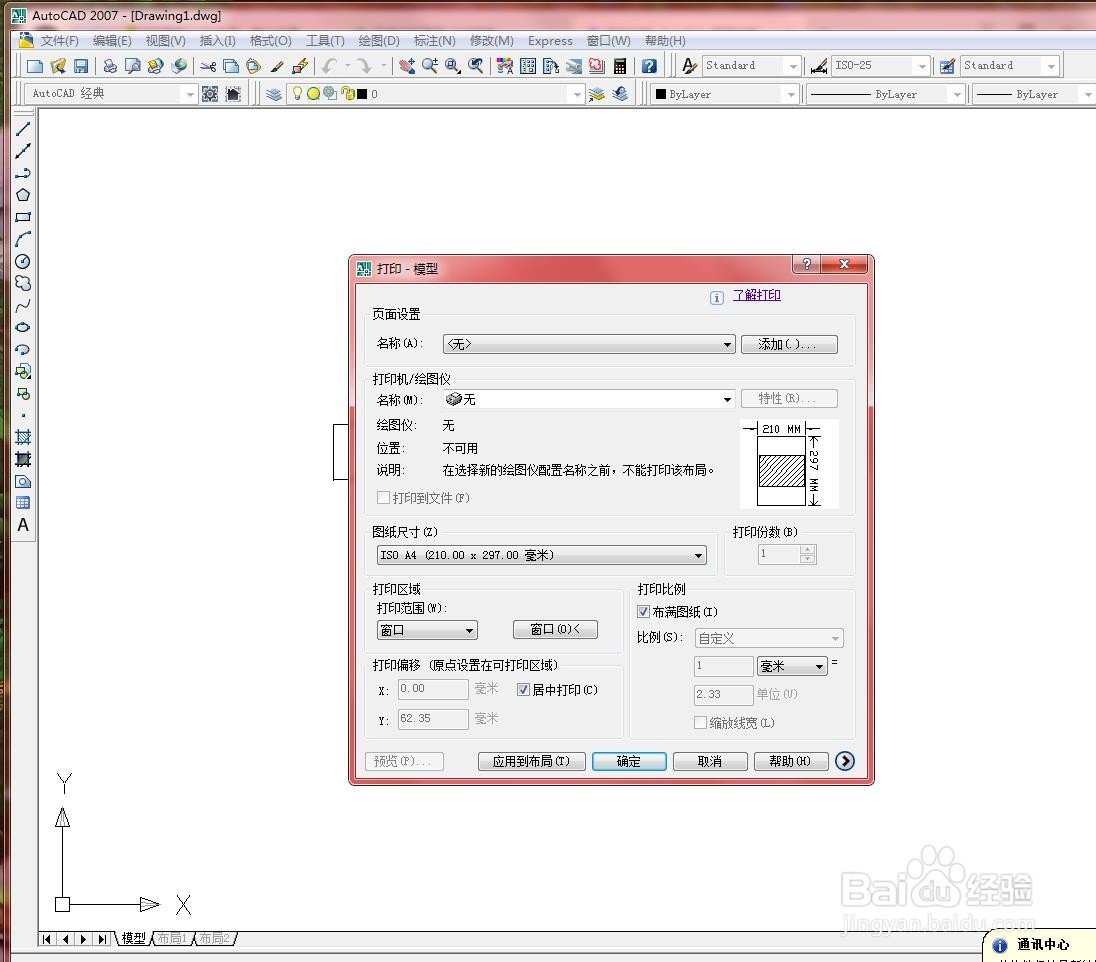Select the Ellipse tool
Screen dimensions: 1096x962
click(x=23, y=327)
